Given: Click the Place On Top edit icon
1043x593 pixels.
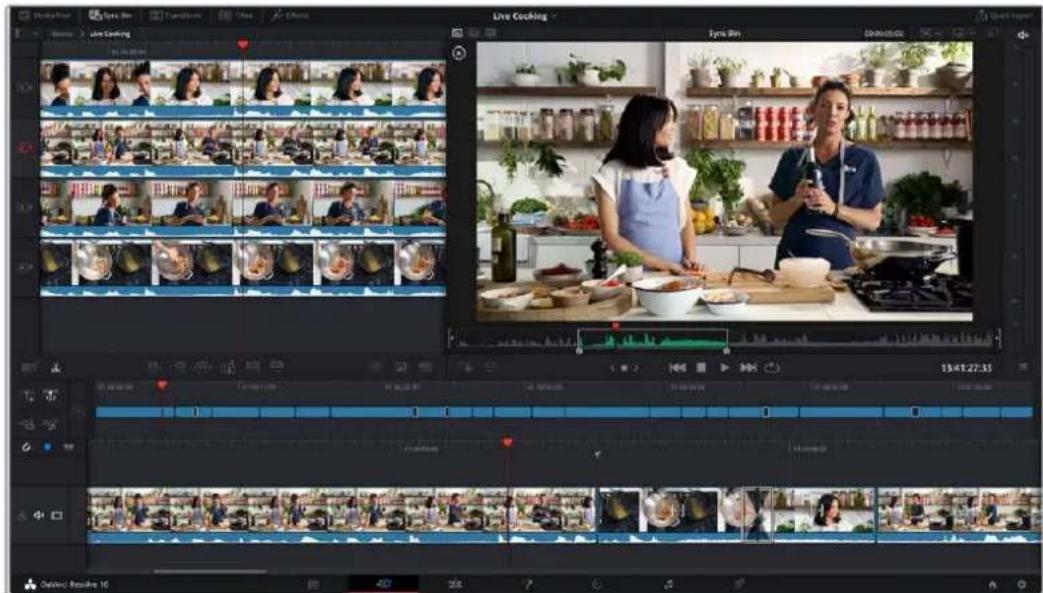Looking at the screenshot, I should click(253, 366).
